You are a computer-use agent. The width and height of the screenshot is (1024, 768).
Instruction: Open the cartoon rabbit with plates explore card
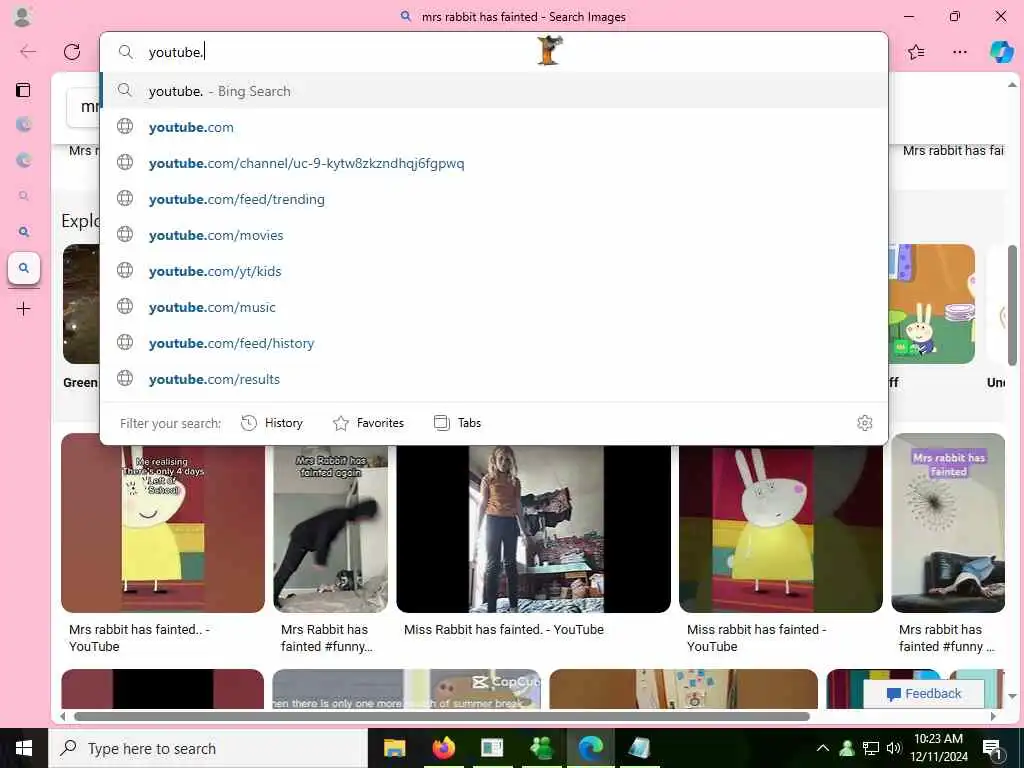932,304
